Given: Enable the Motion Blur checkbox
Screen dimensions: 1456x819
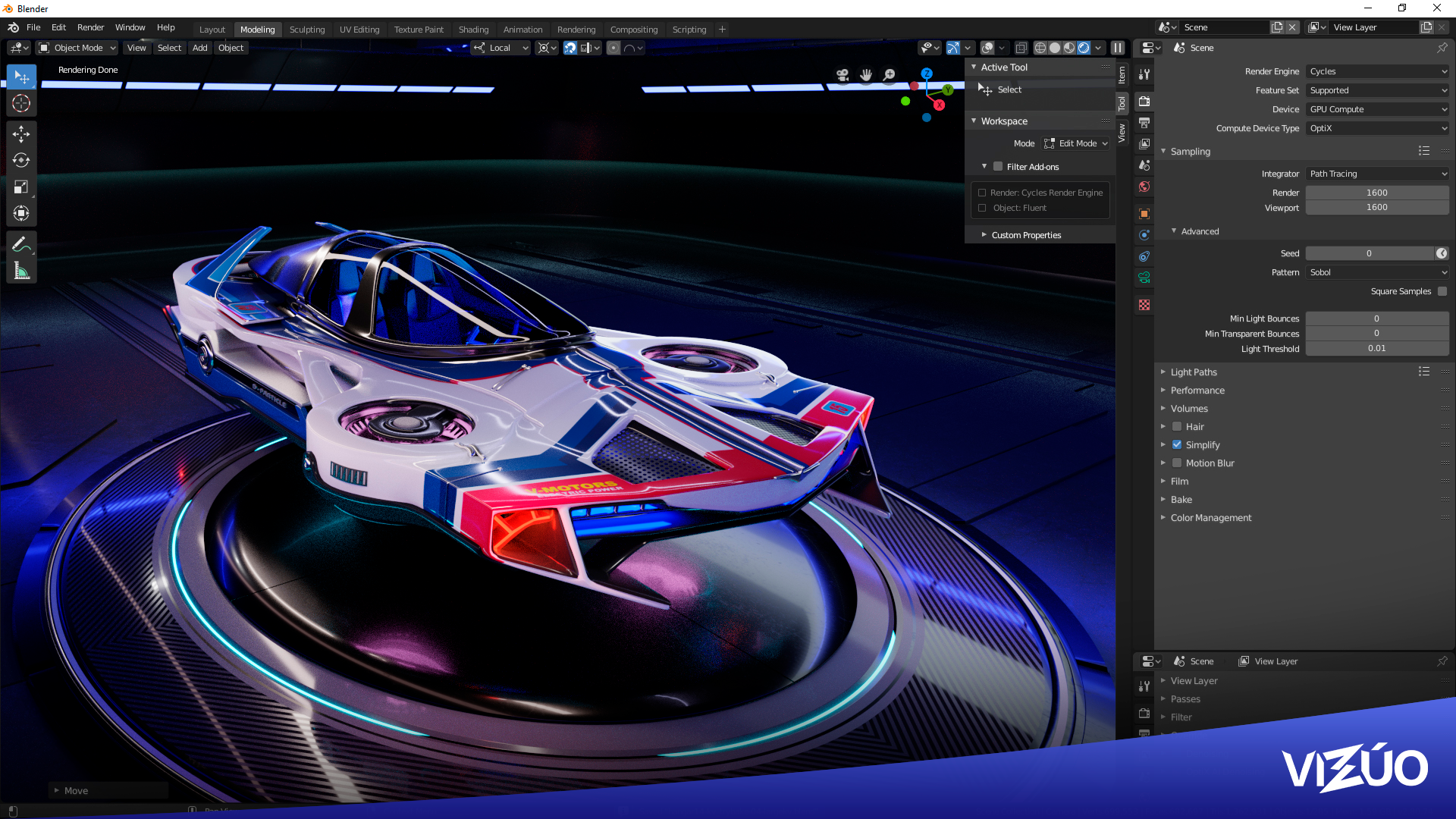Looking at the screenshot, I should tap(1177, 463).
